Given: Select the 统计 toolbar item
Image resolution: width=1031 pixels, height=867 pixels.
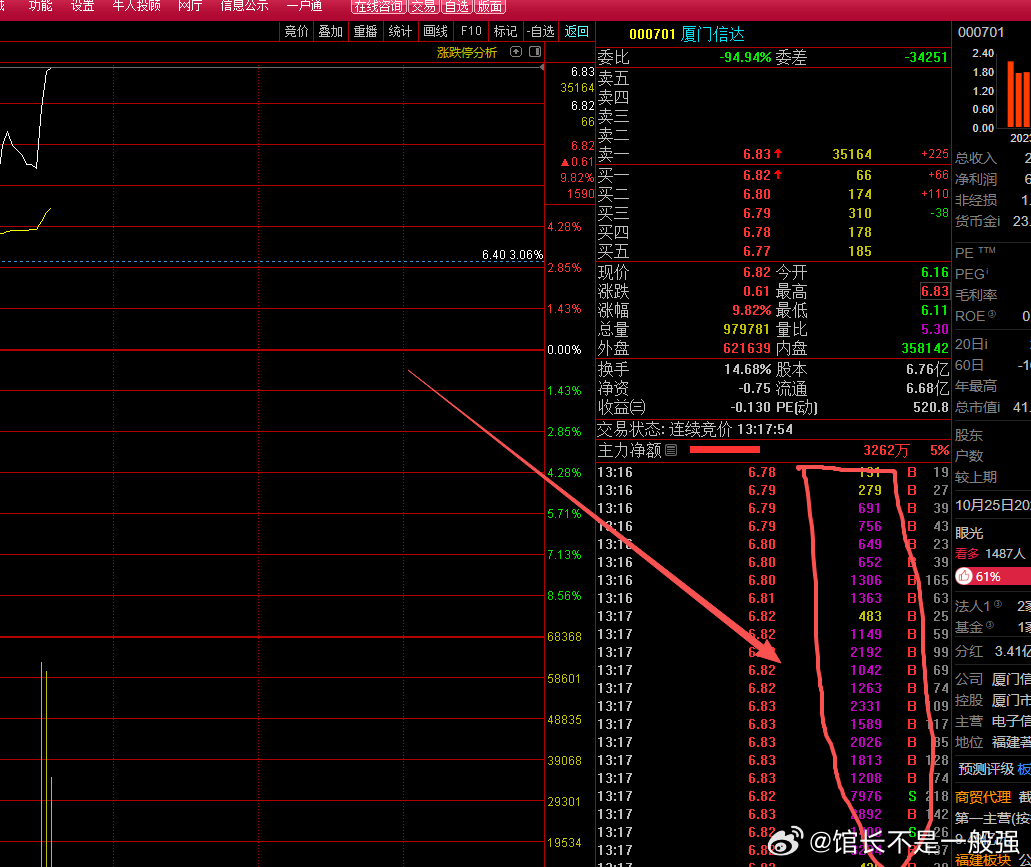Looking at the screenshot, I should coord(400,32).
